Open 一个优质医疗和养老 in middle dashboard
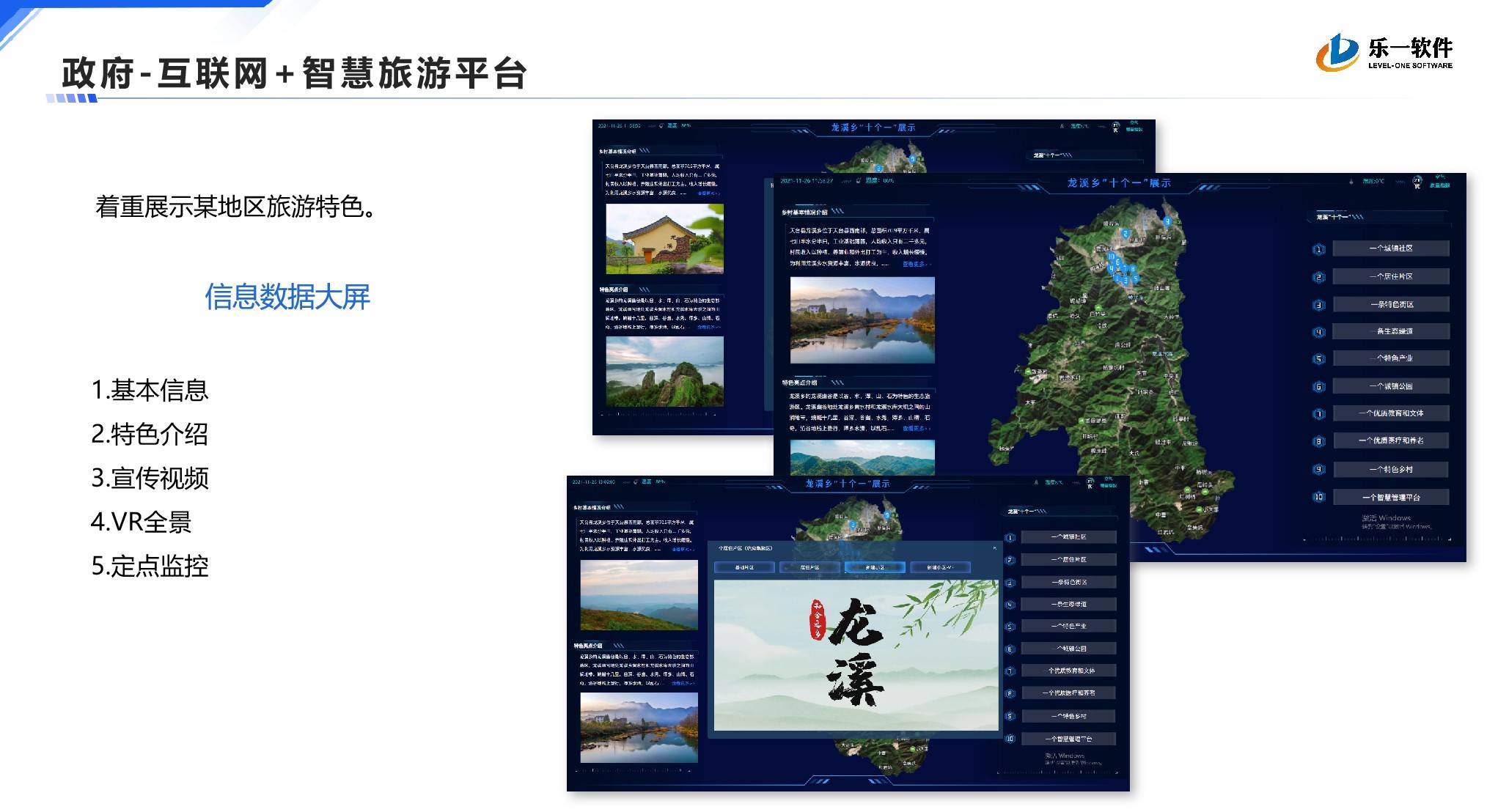 [1390, 440]
